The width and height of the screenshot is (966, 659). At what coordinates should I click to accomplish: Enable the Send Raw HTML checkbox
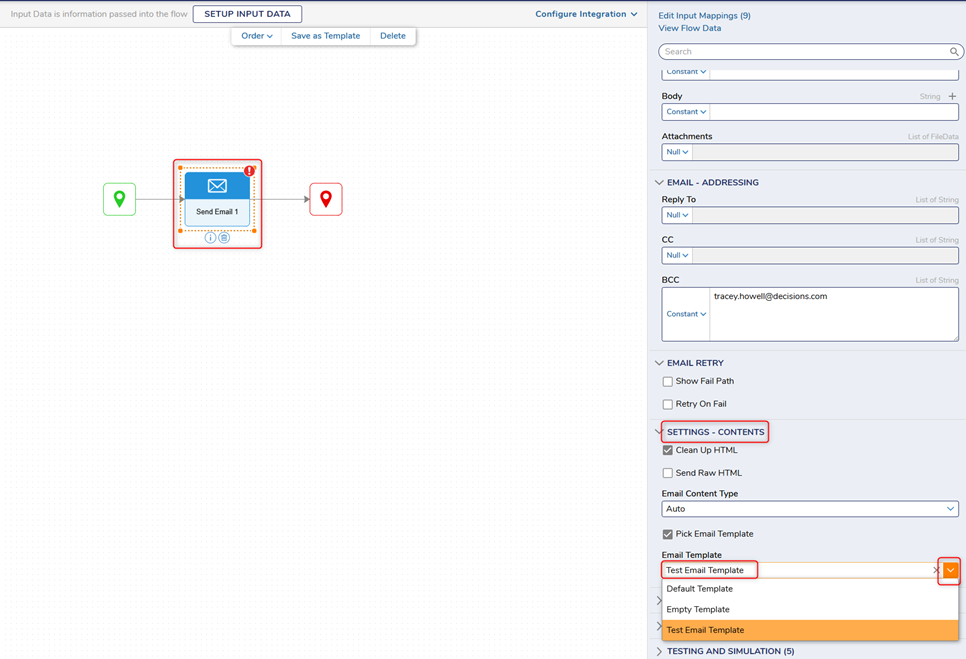(x=668, y=473)
